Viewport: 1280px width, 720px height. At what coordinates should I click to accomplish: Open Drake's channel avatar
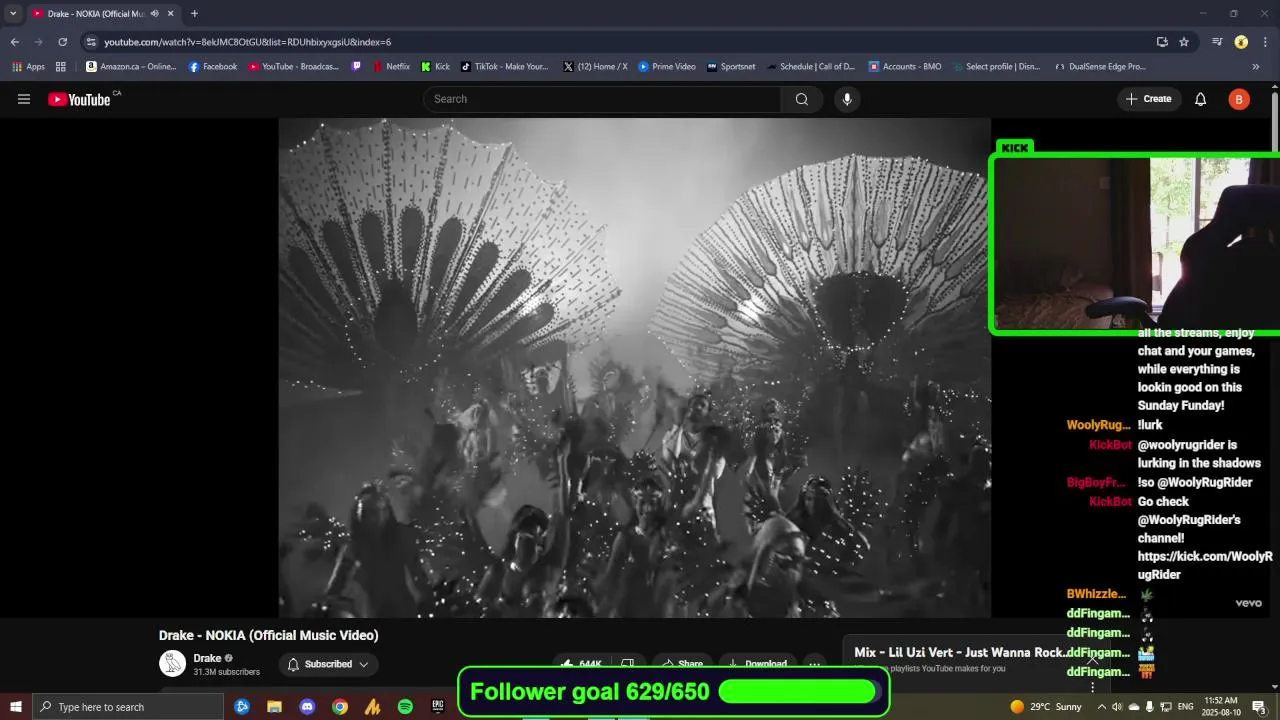pos(172,664)
